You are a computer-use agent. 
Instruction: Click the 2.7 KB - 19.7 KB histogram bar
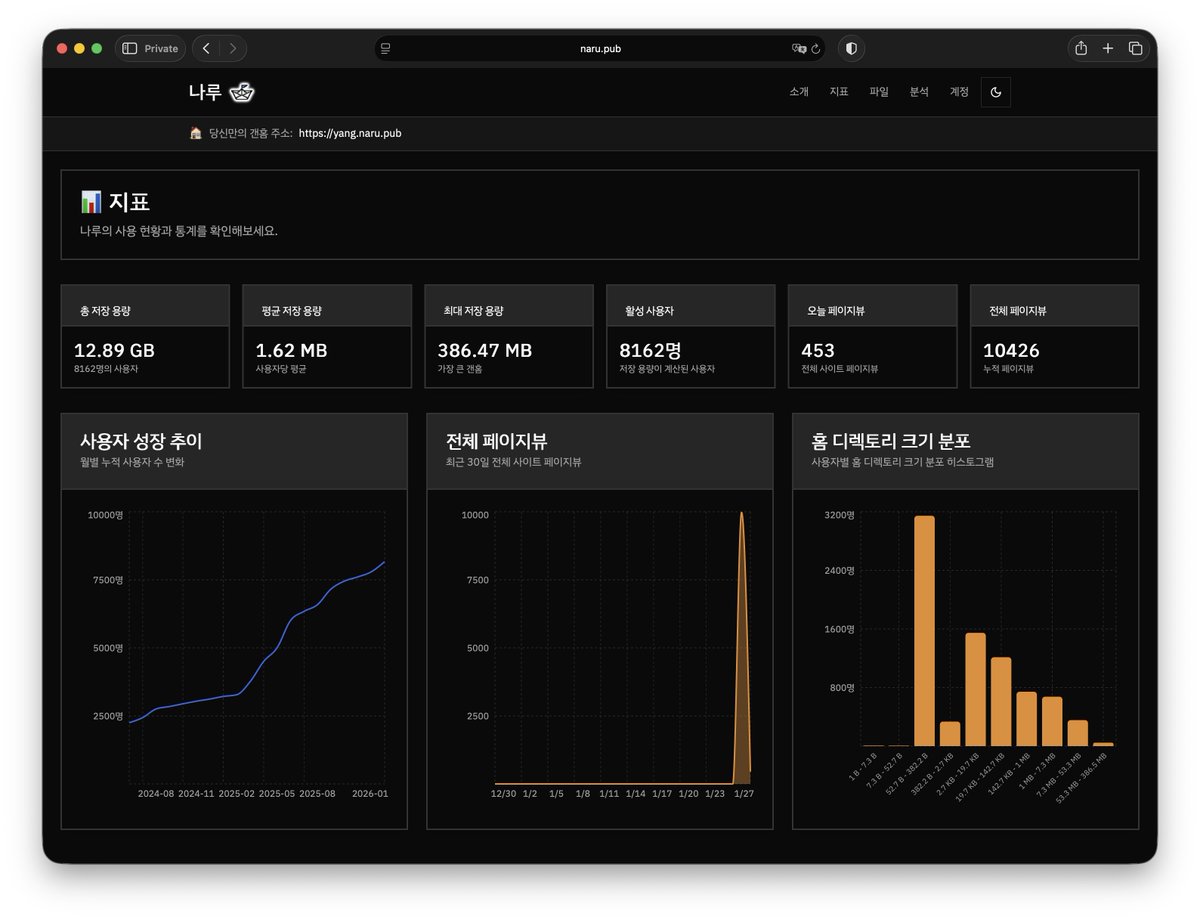pyautogui.click(x=975, y=689)
